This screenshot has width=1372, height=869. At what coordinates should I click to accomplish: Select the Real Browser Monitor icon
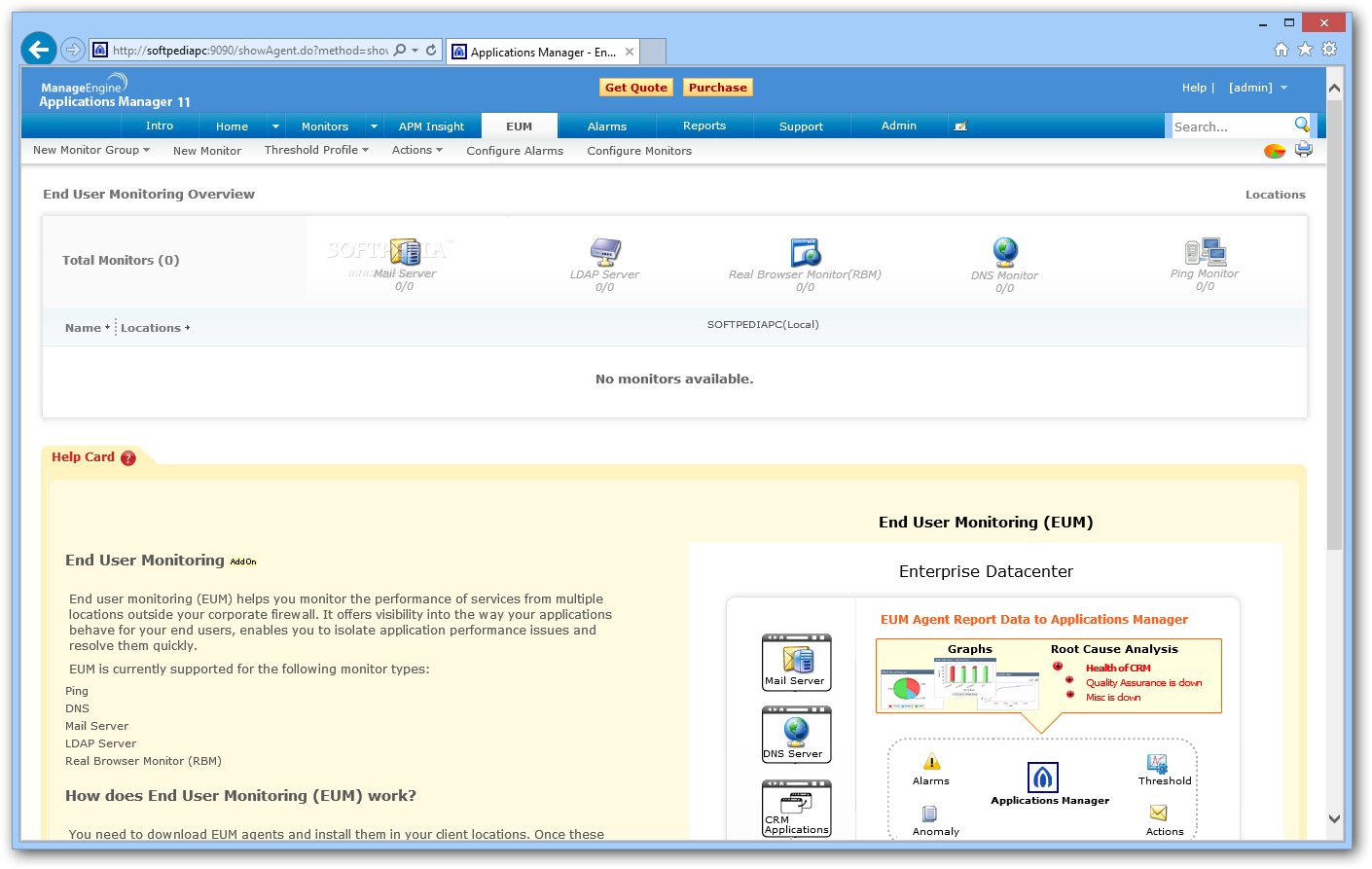pyautogui.click(x=806, y=252)
